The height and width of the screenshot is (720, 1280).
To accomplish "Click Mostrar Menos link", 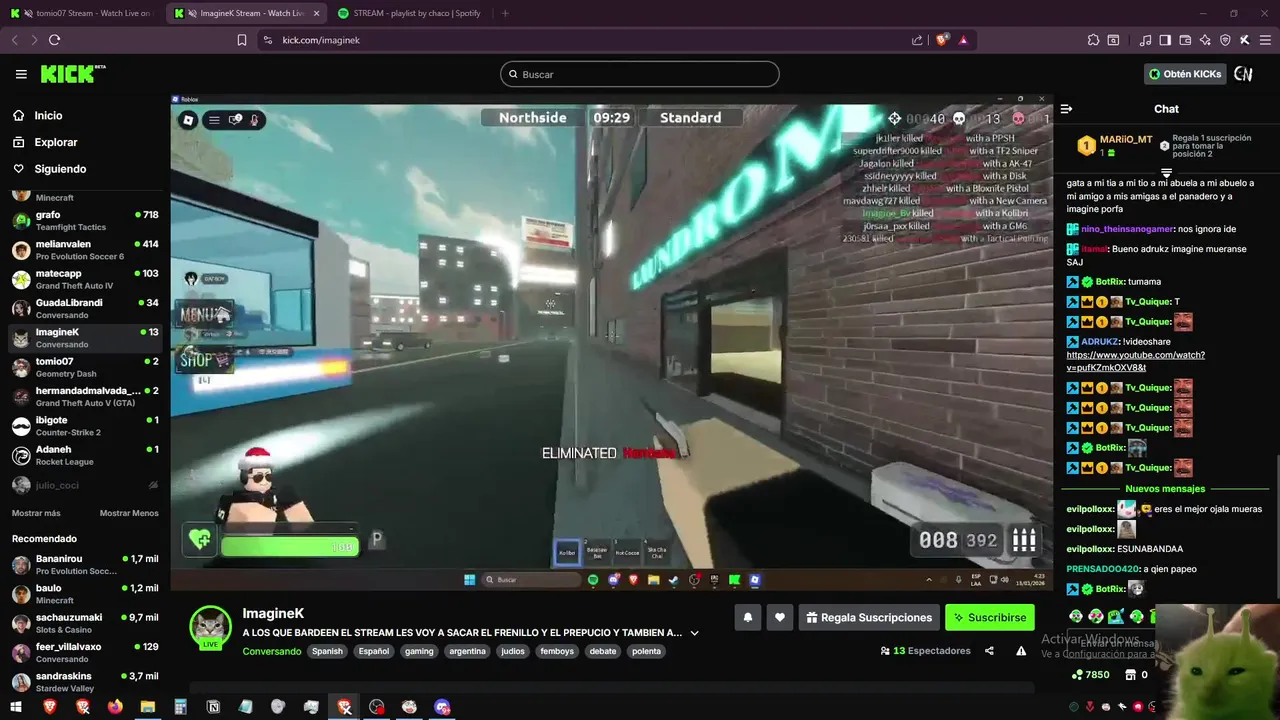I will [129, 513].
